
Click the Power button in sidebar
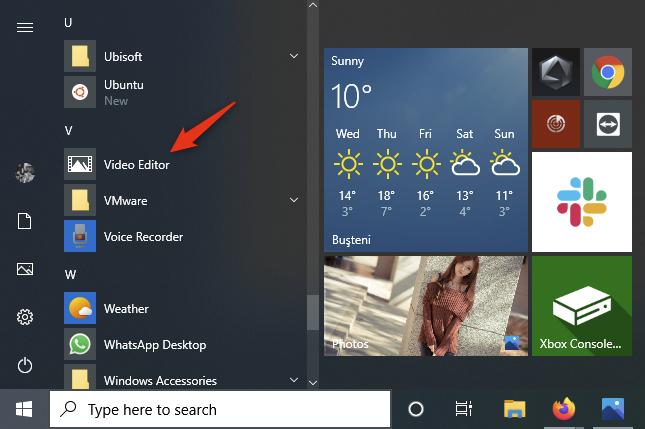click(x=25, y=365)
